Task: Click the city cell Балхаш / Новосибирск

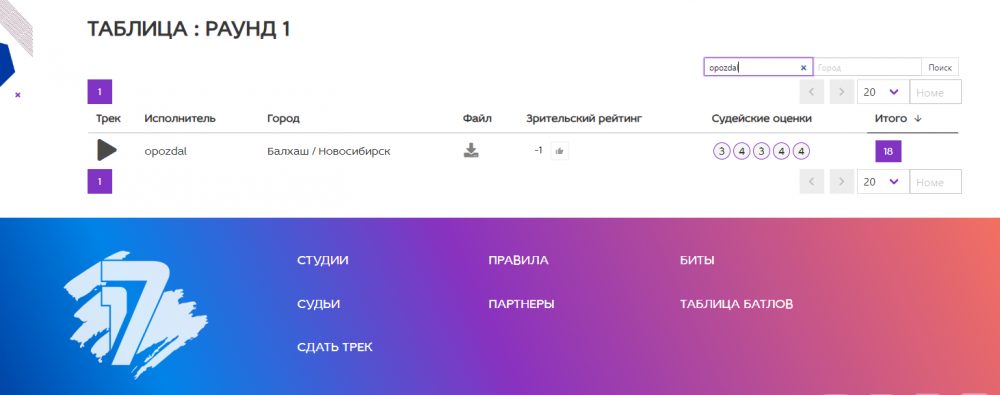Action: point(329,151)
